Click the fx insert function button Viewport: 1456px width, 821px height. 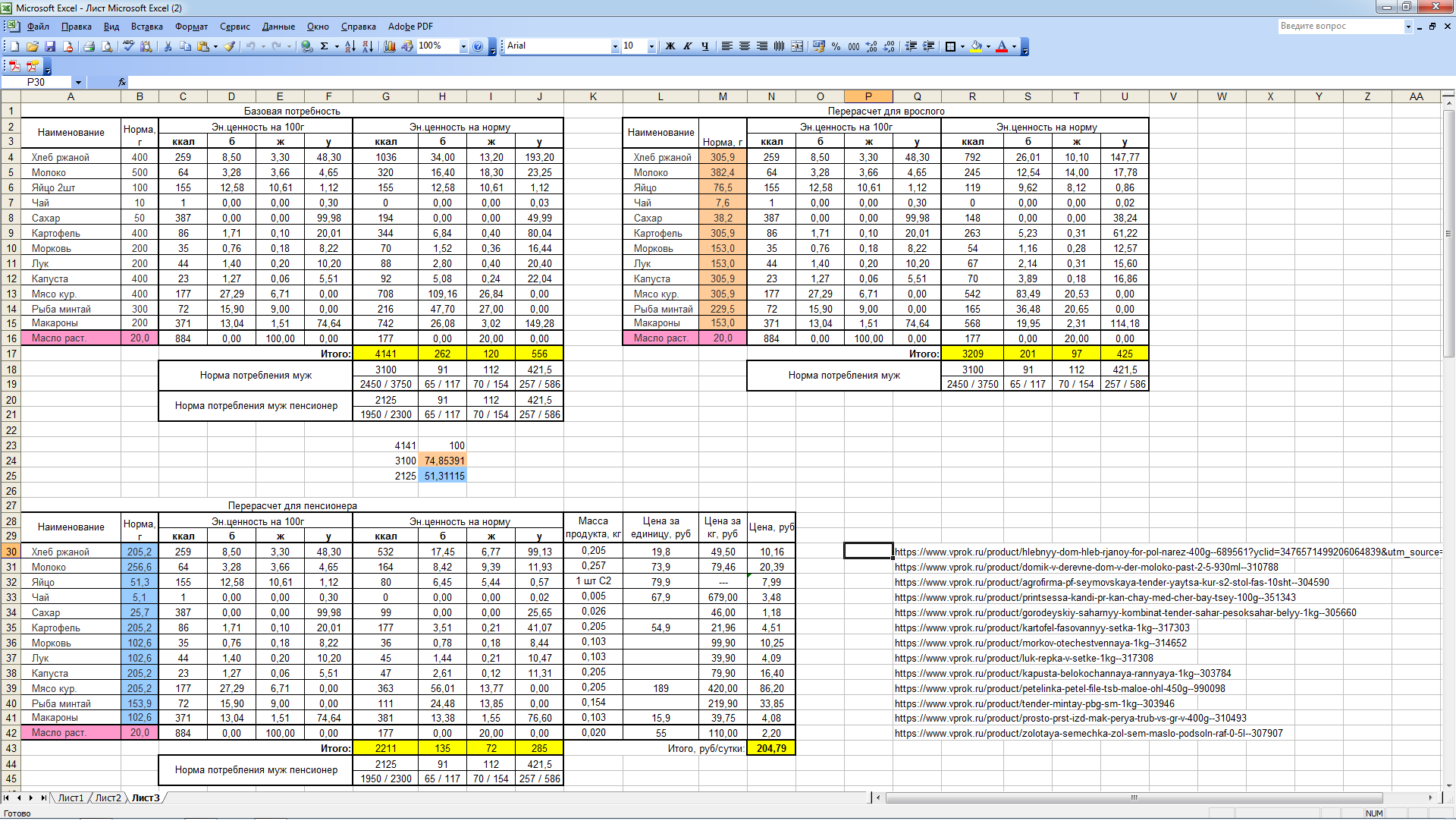coord(122,82)
